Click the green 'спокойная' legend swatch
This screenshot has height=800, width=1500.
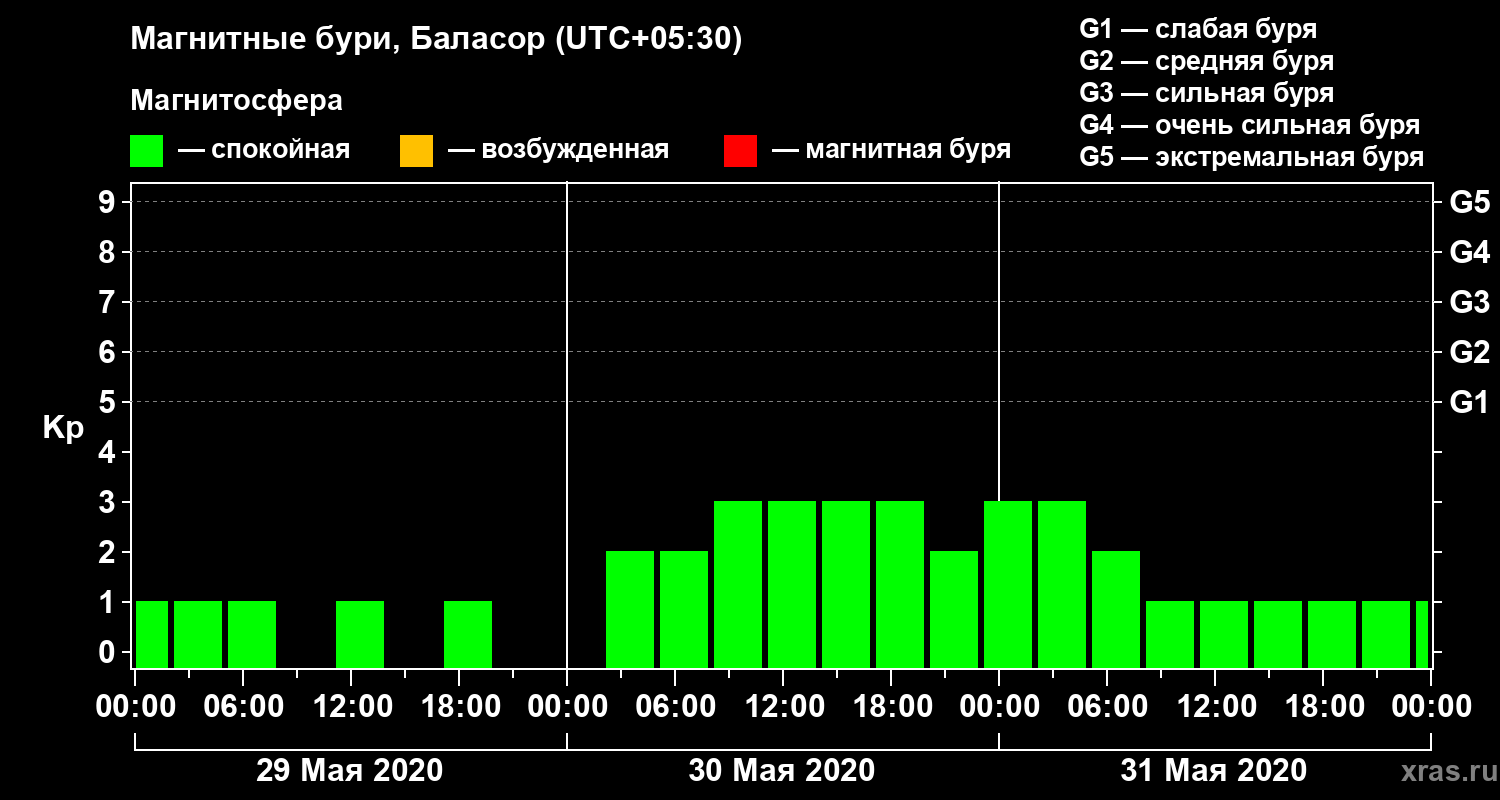tap(146, 151)
